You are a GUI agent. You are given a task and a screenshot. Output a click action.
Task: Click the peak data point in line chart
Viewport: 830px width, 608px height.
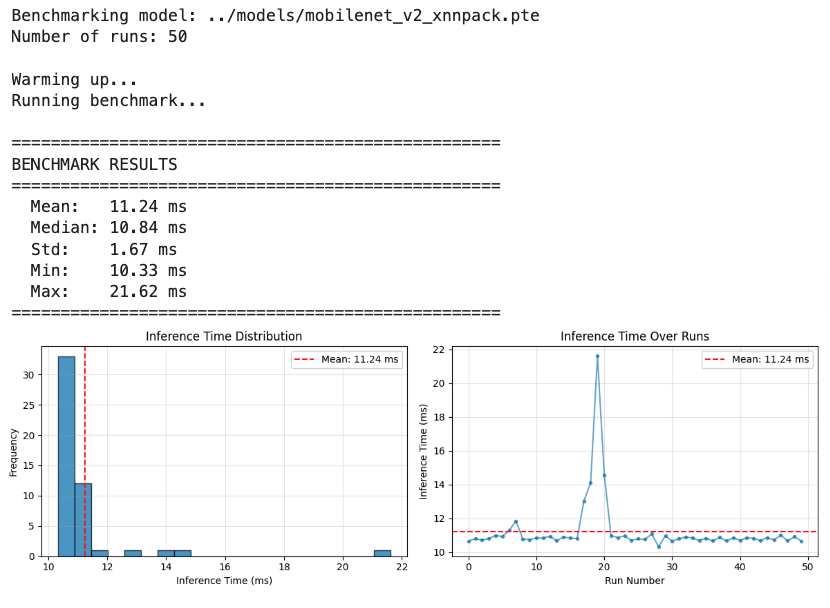tap(597, 356)
